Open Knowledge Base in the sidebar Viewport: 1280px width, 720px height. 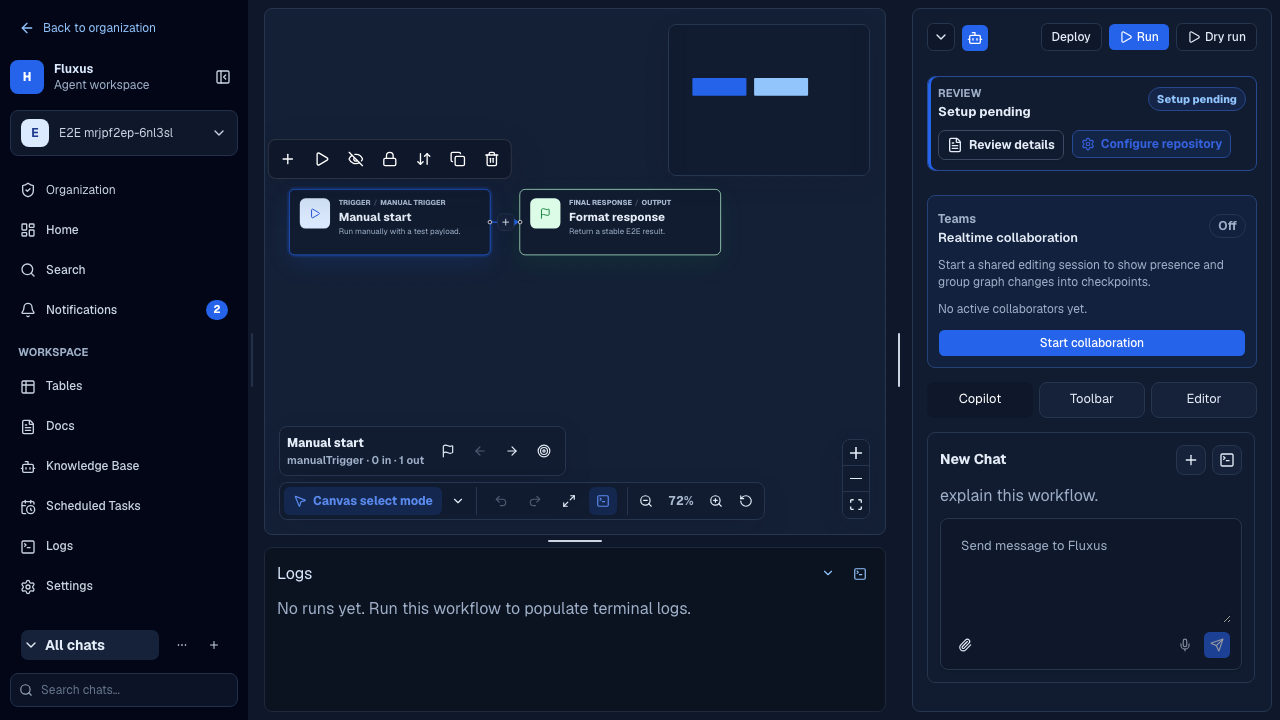tap(124, 466)
